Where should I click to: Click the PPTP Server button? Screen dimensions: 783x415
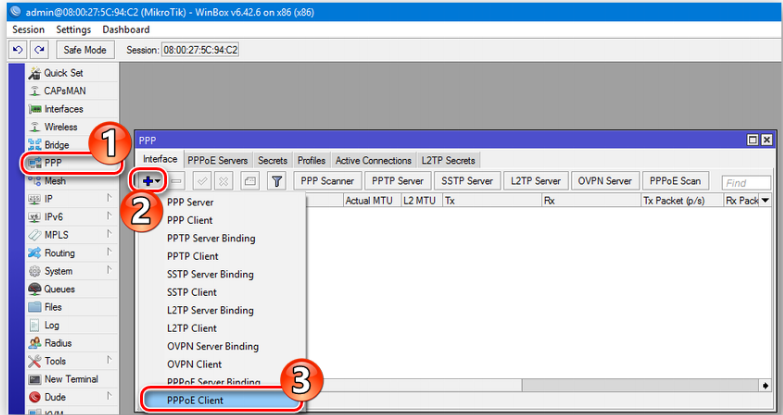coord(397,181)
